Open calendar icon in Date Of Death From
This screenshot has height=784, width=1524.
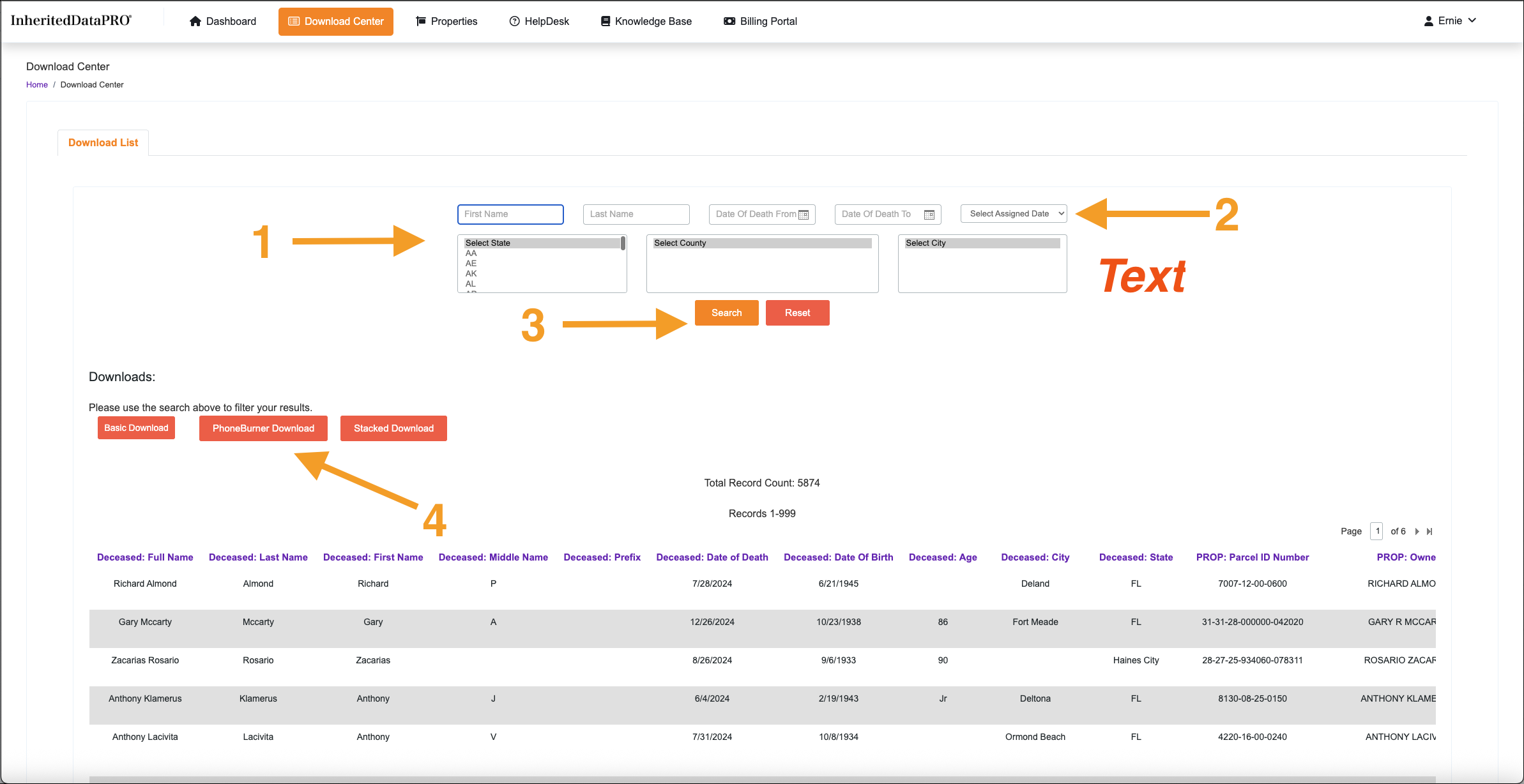pos(804,215)
